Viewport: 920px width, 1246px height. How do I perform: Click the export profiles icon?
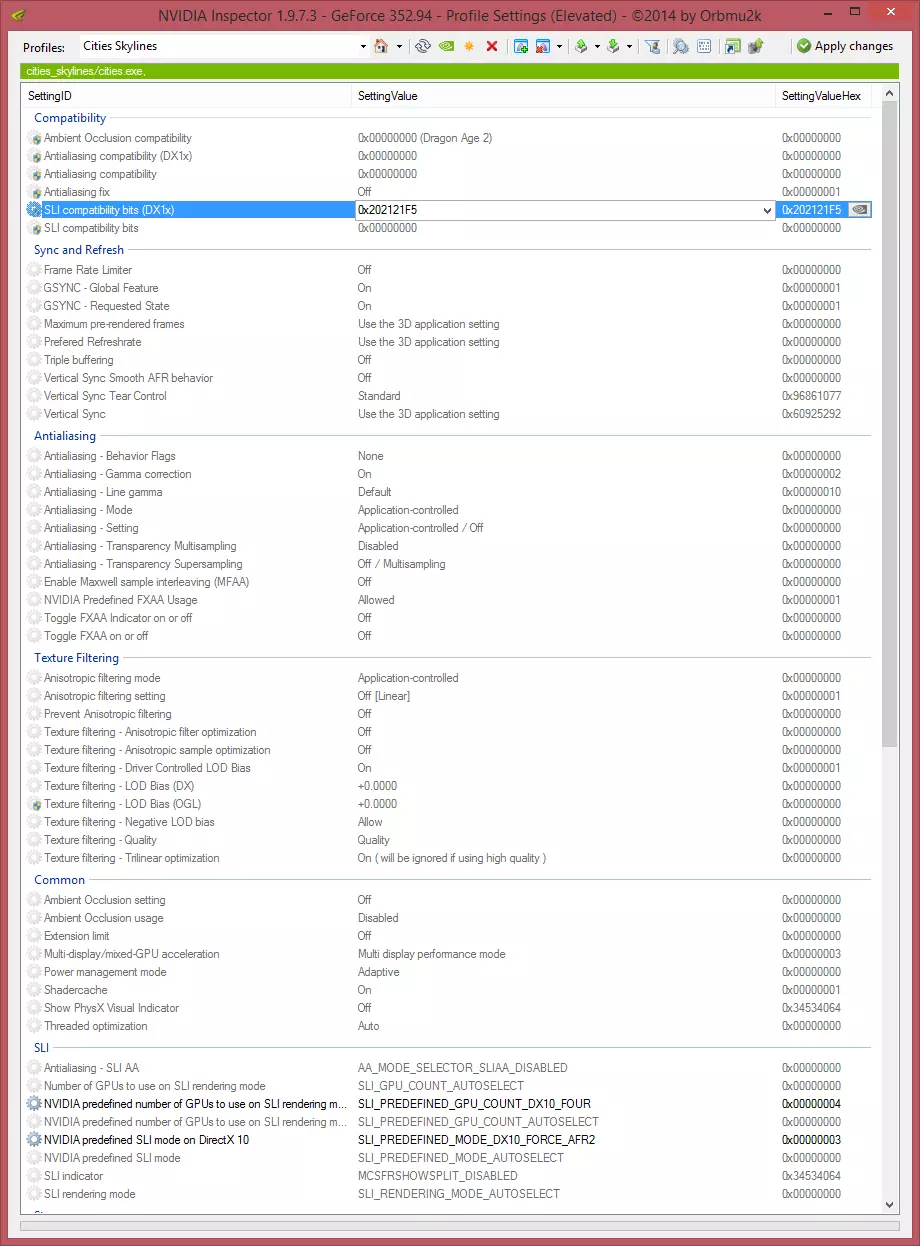tap(581, 46)
